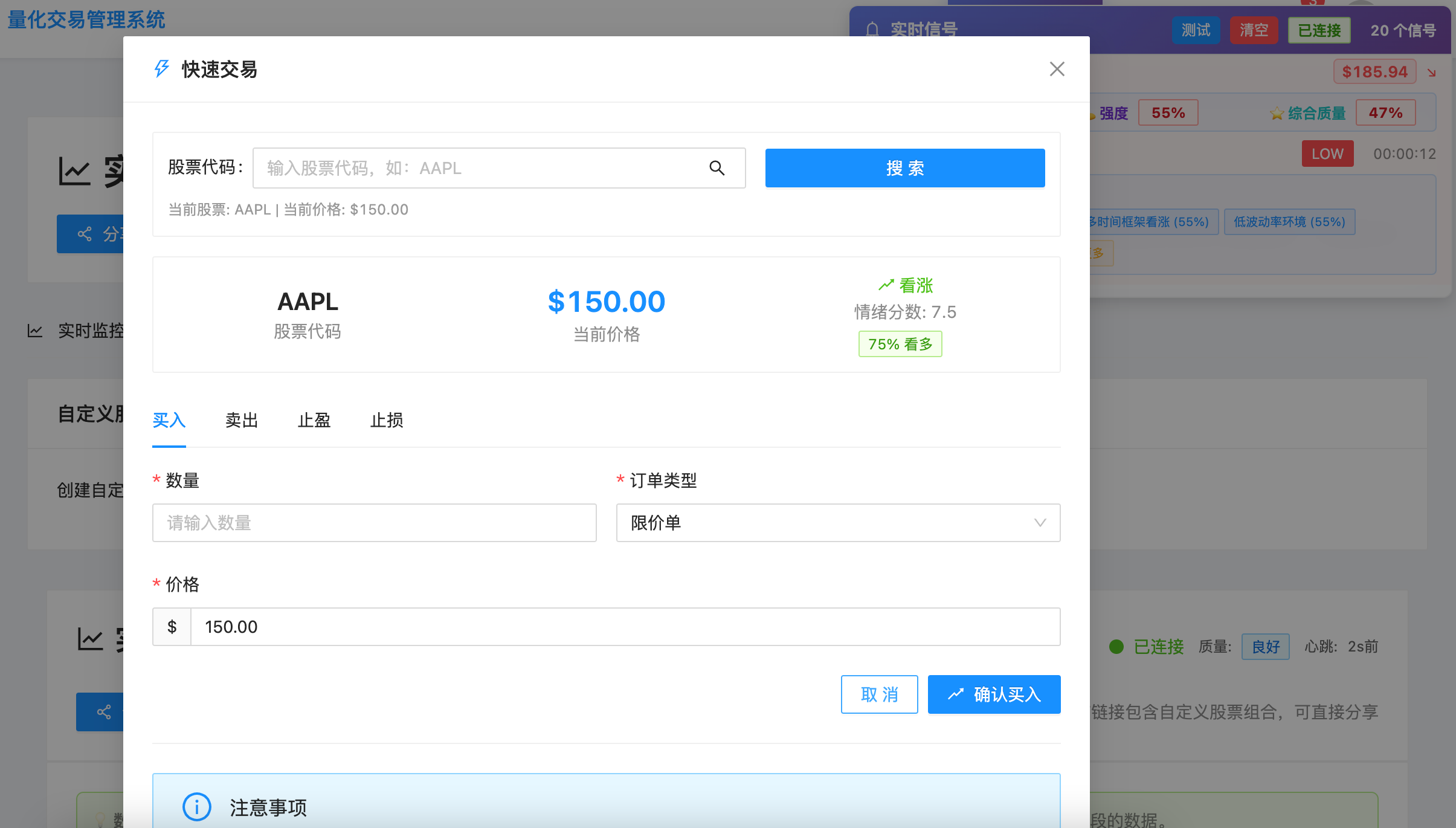
Task: Click the 已连接 tag in the signal panel
Action: (x=1319, y=30)
